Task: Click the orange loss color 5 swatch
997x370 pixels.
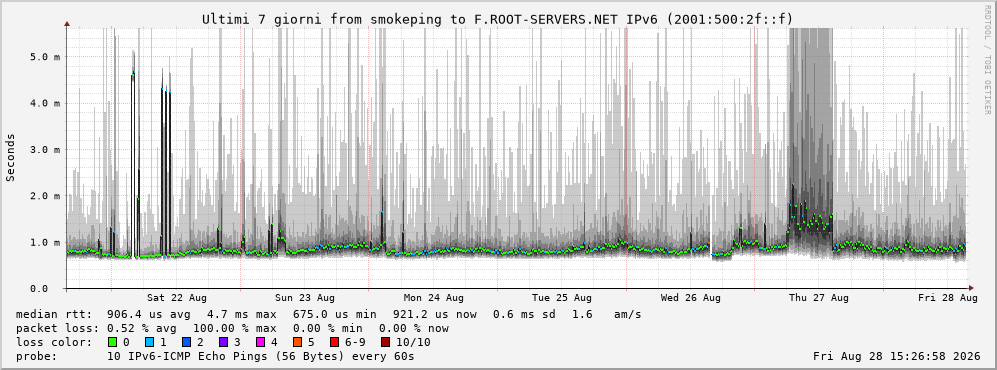Action: [x=297, y=342]
